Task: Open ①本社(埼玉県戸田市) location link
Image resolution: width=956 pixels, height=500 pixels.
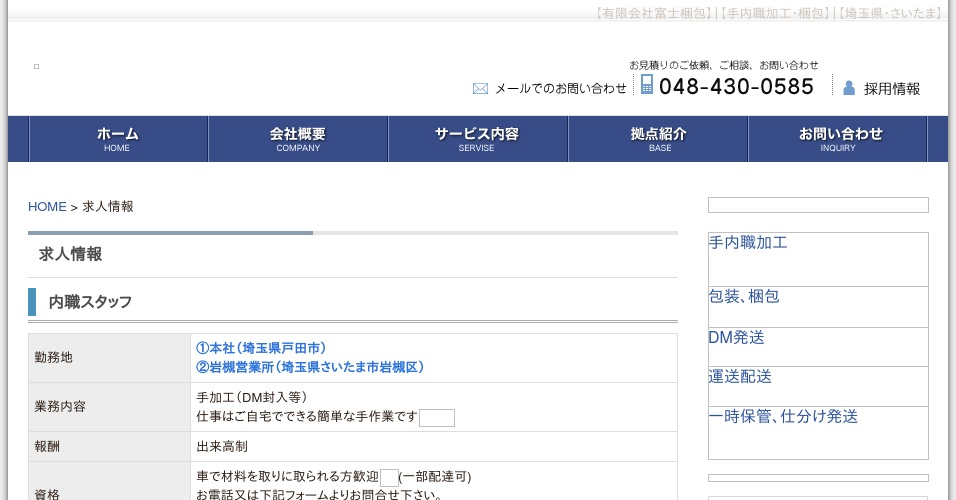Action: pos(261,348)
